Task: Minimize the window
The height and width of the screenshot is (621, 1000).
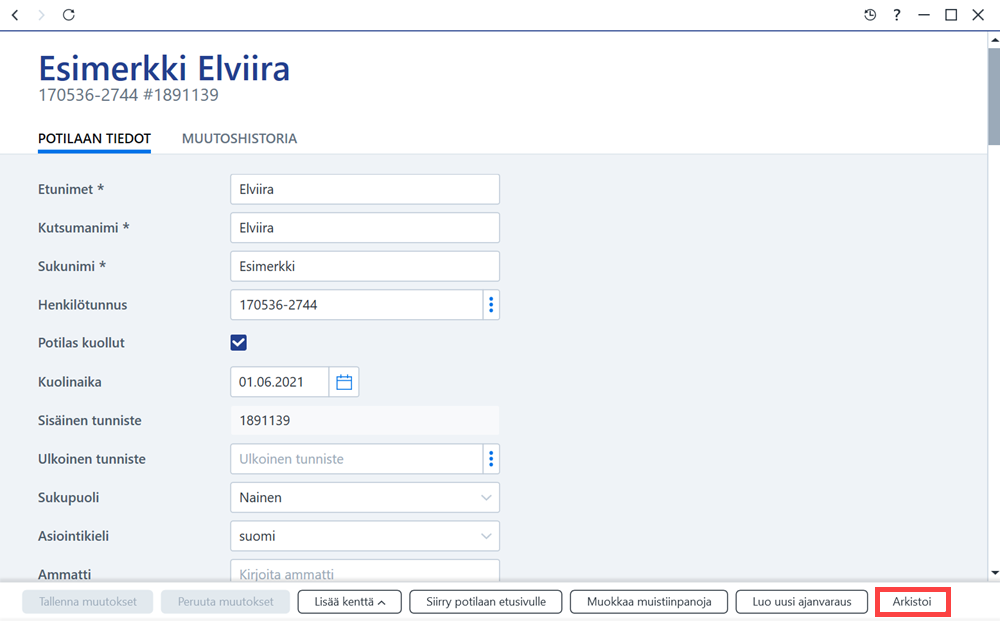Action: (x=923, y=15)
